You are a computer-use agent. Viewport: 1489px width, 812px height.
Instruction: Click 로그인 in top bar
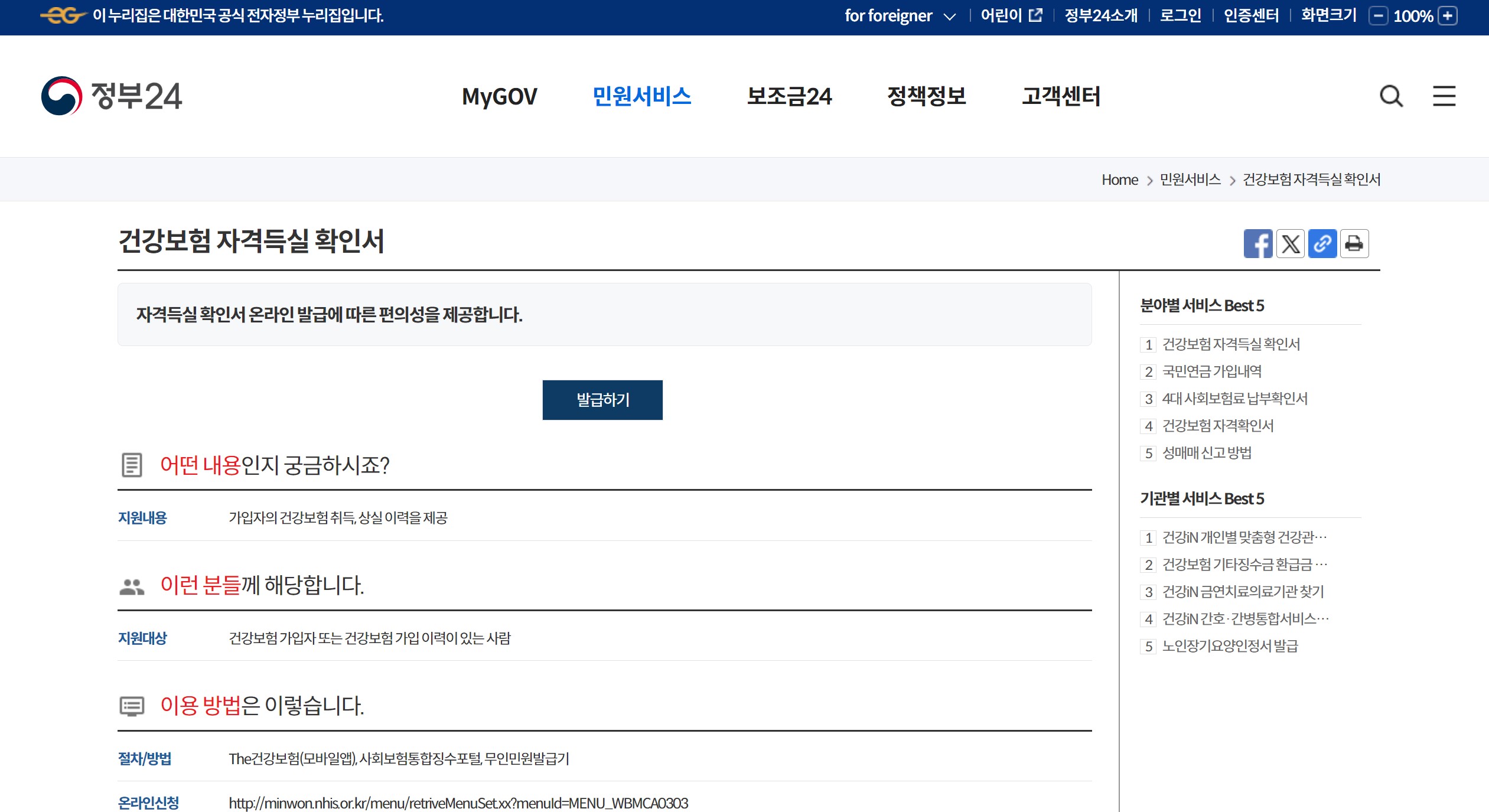click(1180, 15)
